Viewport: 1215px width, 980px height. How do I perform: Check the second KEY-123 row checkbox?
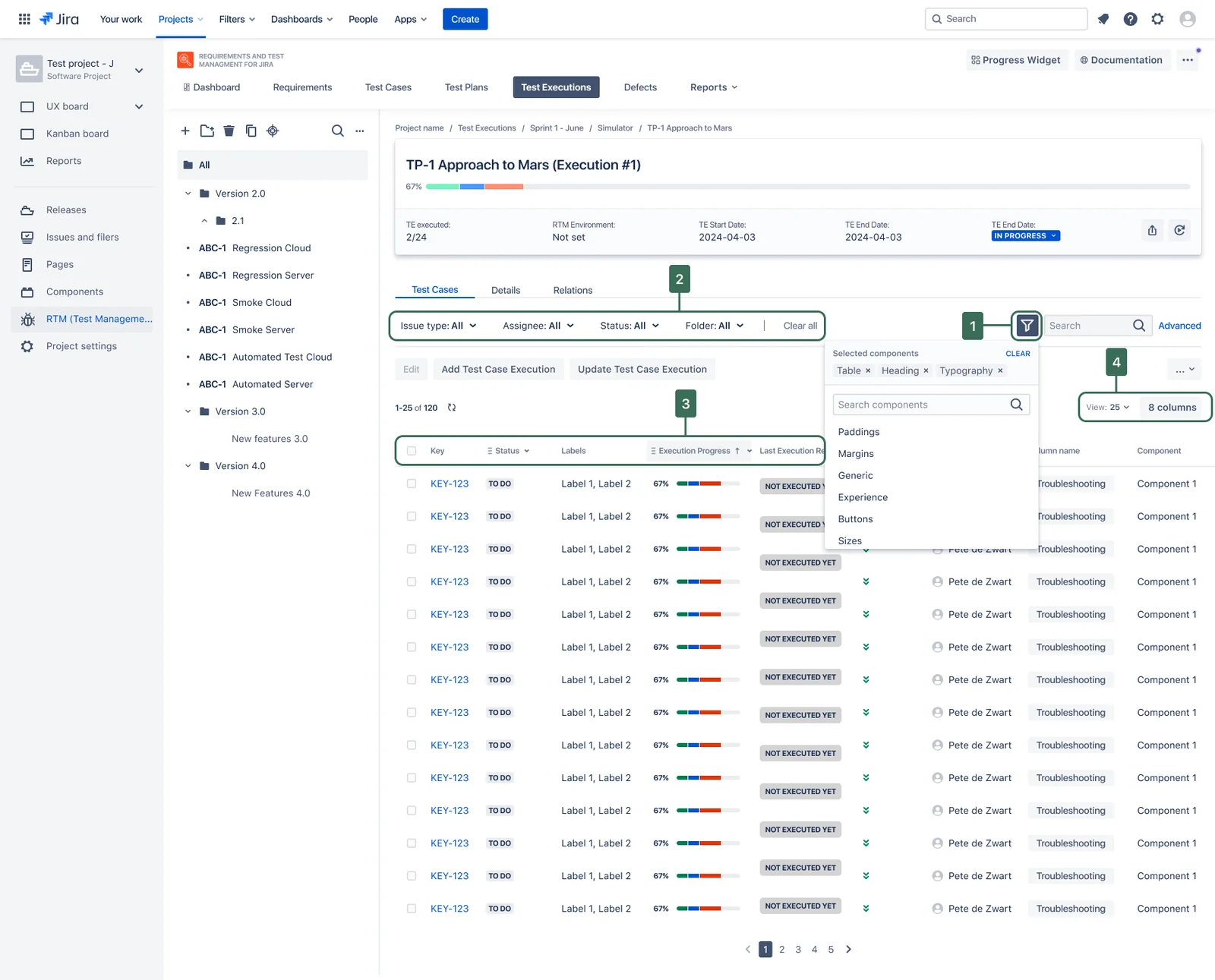(x=412, y=516)
